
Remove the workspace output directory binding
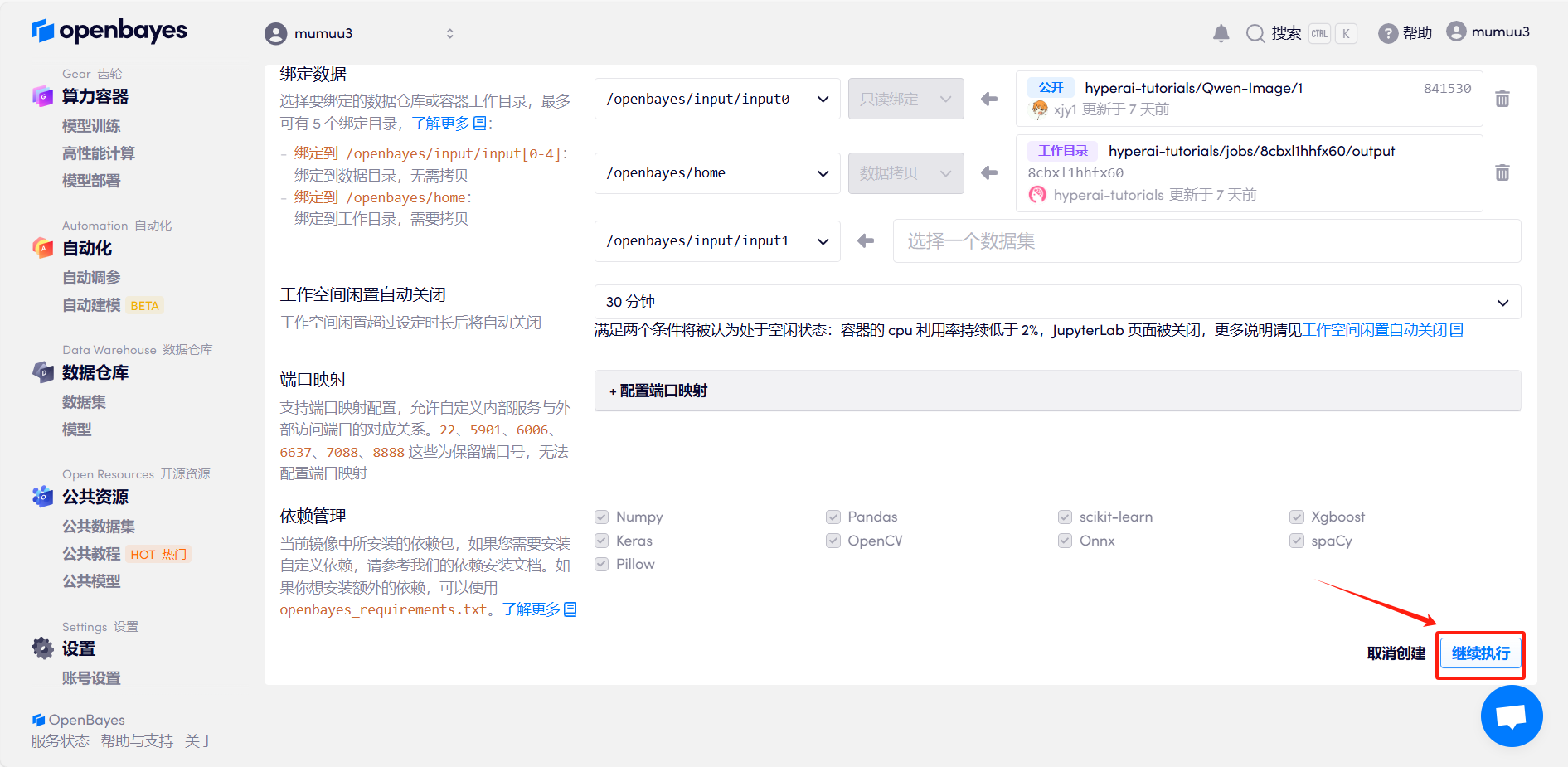pos(1502,172)
